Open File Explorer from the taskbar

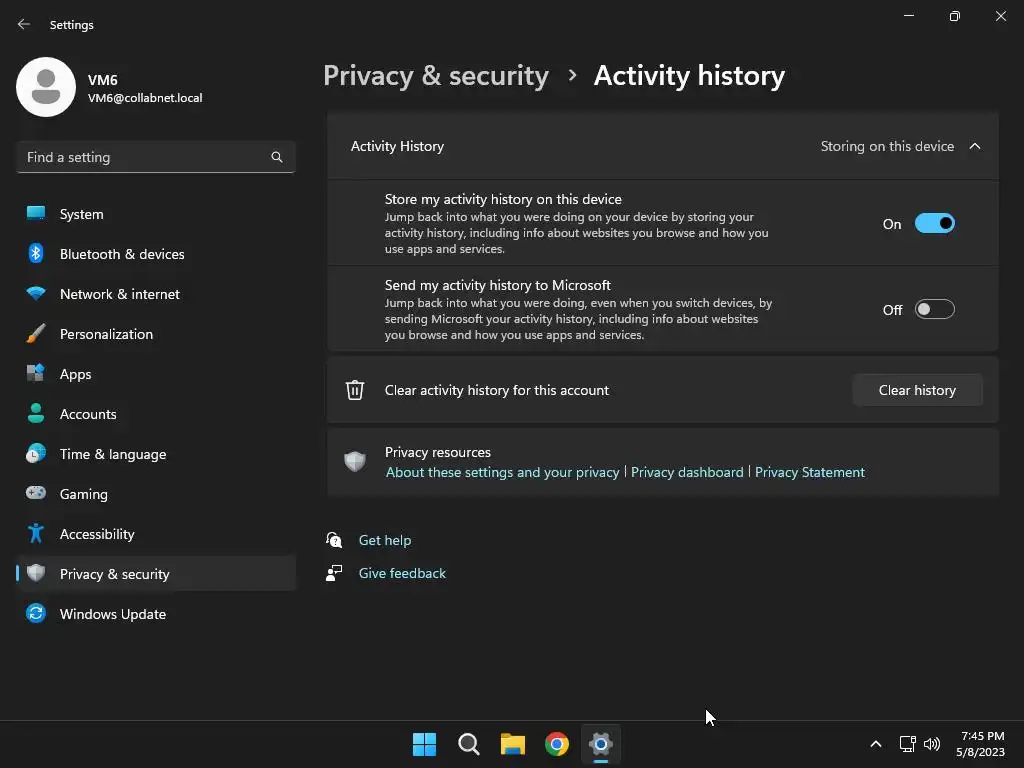[x=513, y=744]
